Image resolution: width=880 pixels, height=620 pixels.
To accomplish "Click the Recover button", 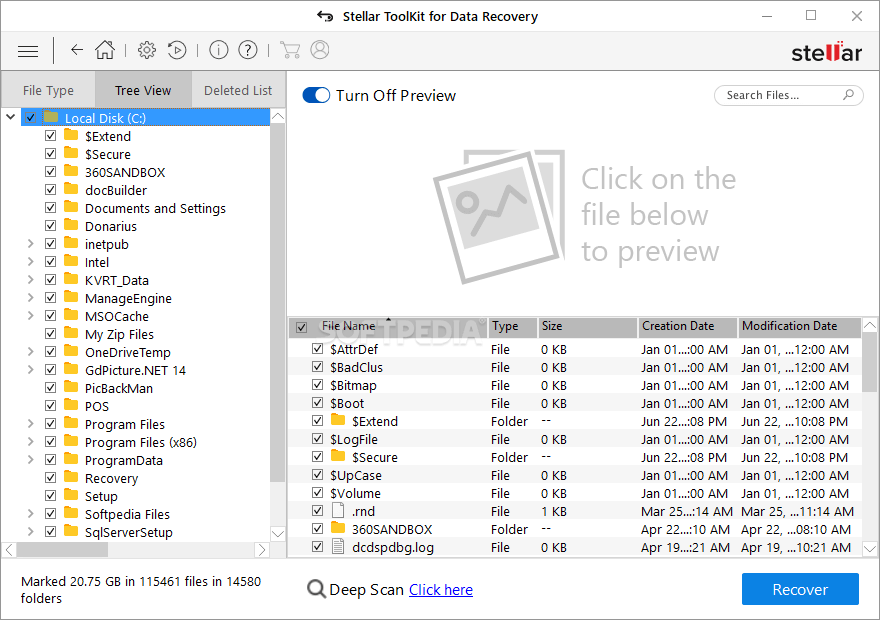I will [800, 589].
